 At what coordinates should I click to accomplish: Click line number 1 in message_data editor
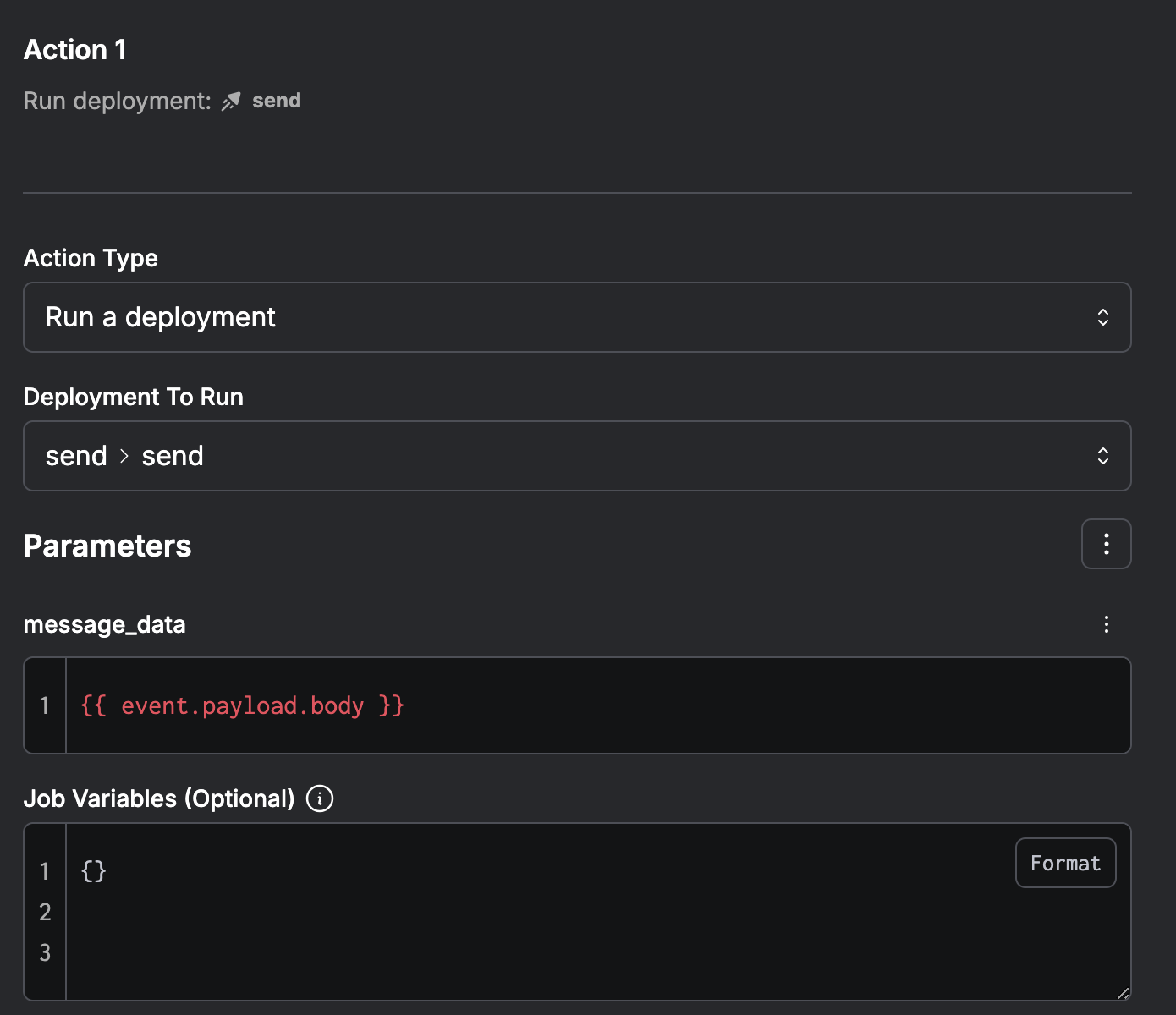[x=45, y=705]
